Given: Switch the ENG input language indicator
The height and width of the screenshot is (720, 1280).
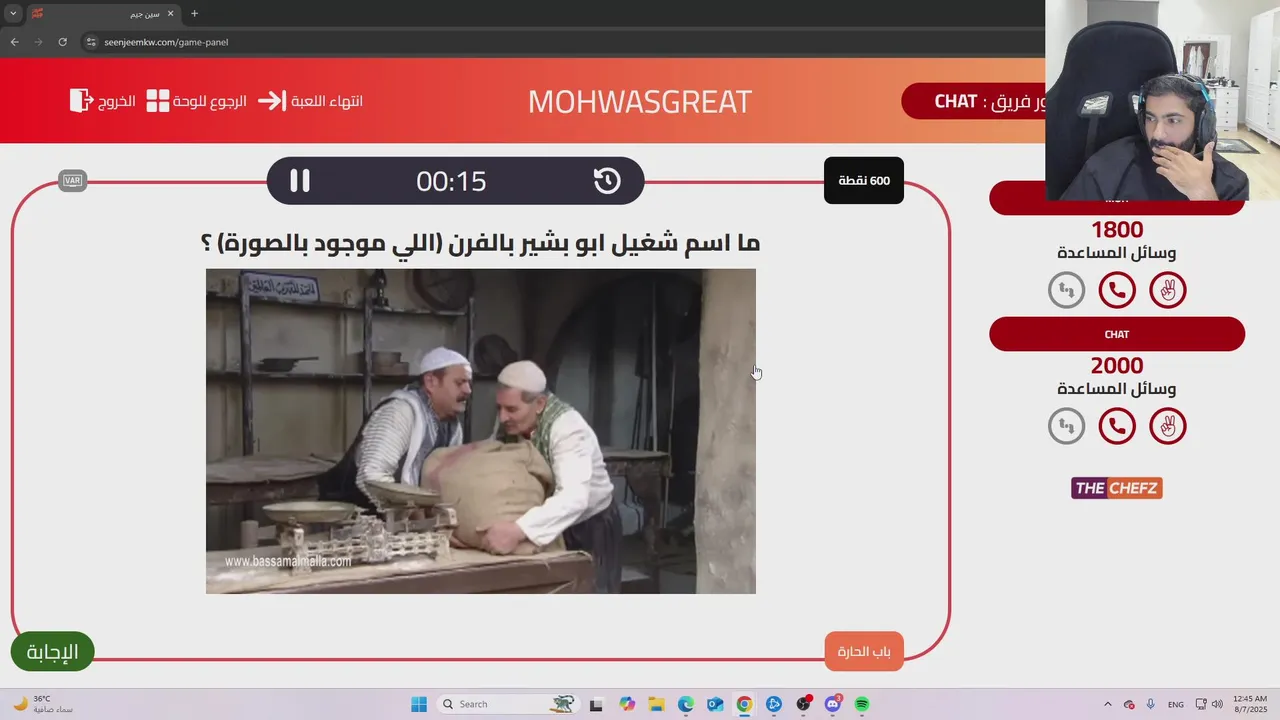Looking at the screenshot, I should tap(1176, 704).
